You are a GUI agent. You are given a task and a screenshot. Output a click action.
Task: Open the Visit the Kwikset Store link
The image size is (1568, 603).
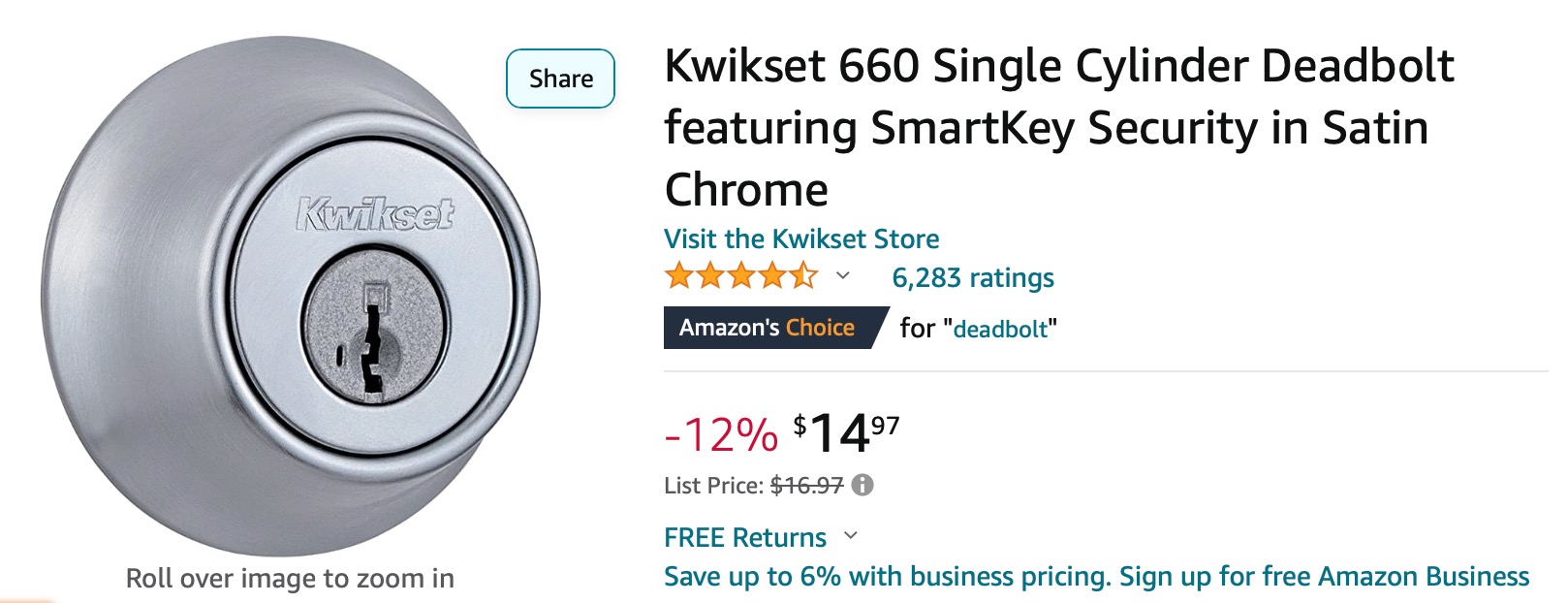801,238
